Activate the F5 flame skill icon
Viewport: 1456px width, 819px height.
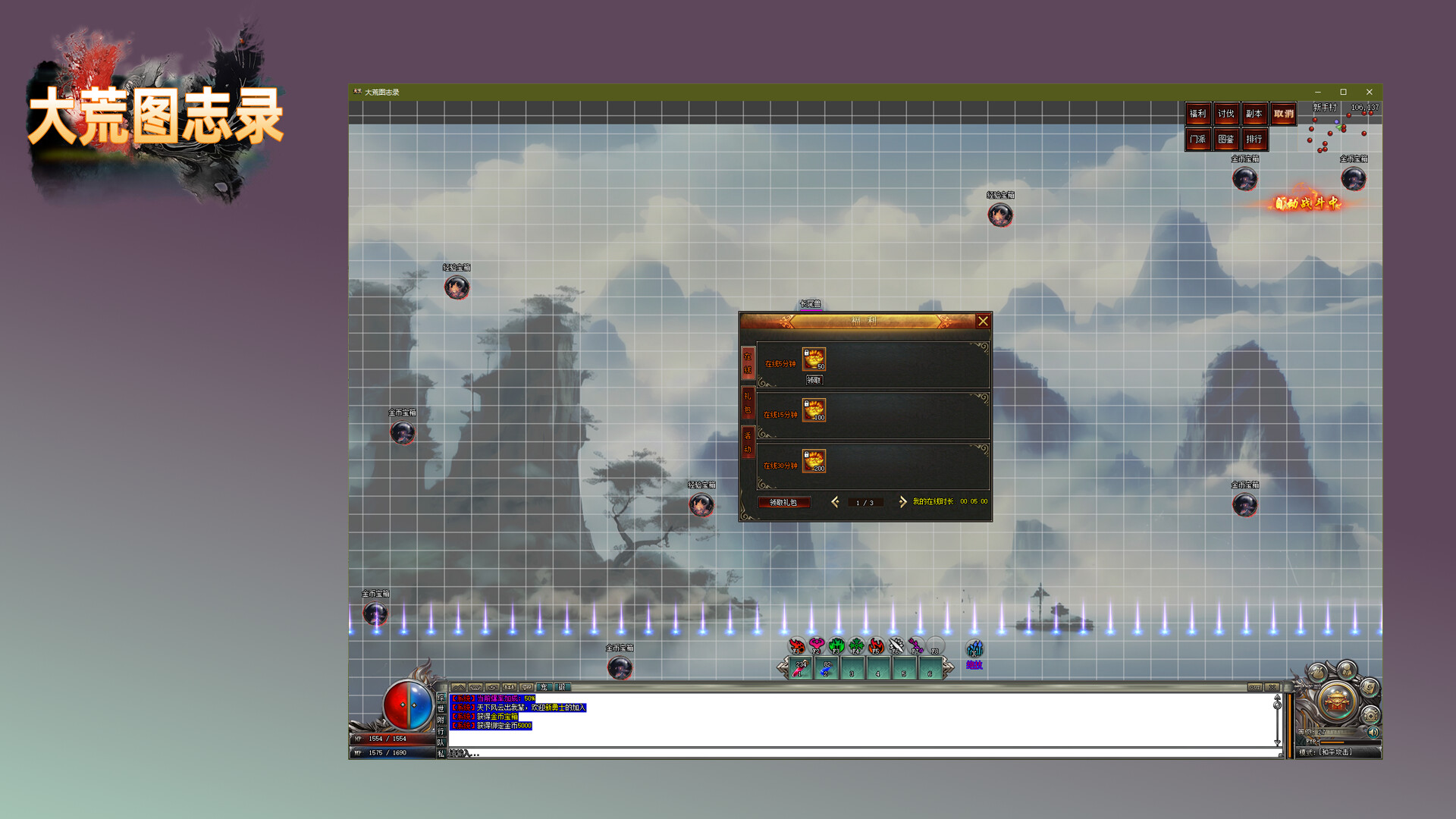877,645
